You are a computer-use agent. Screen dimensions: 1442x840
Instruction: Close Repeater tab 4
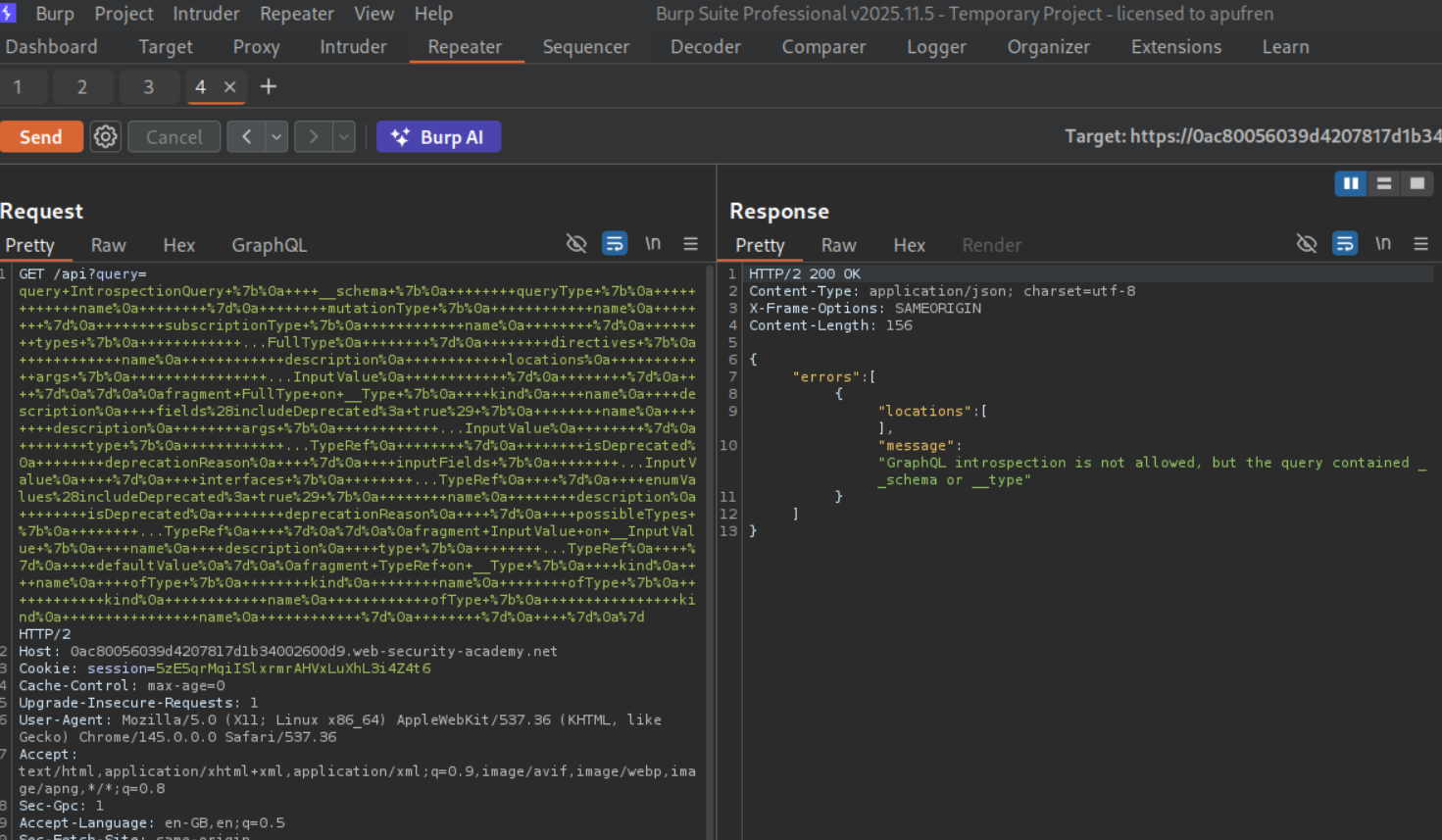point(230,87)
